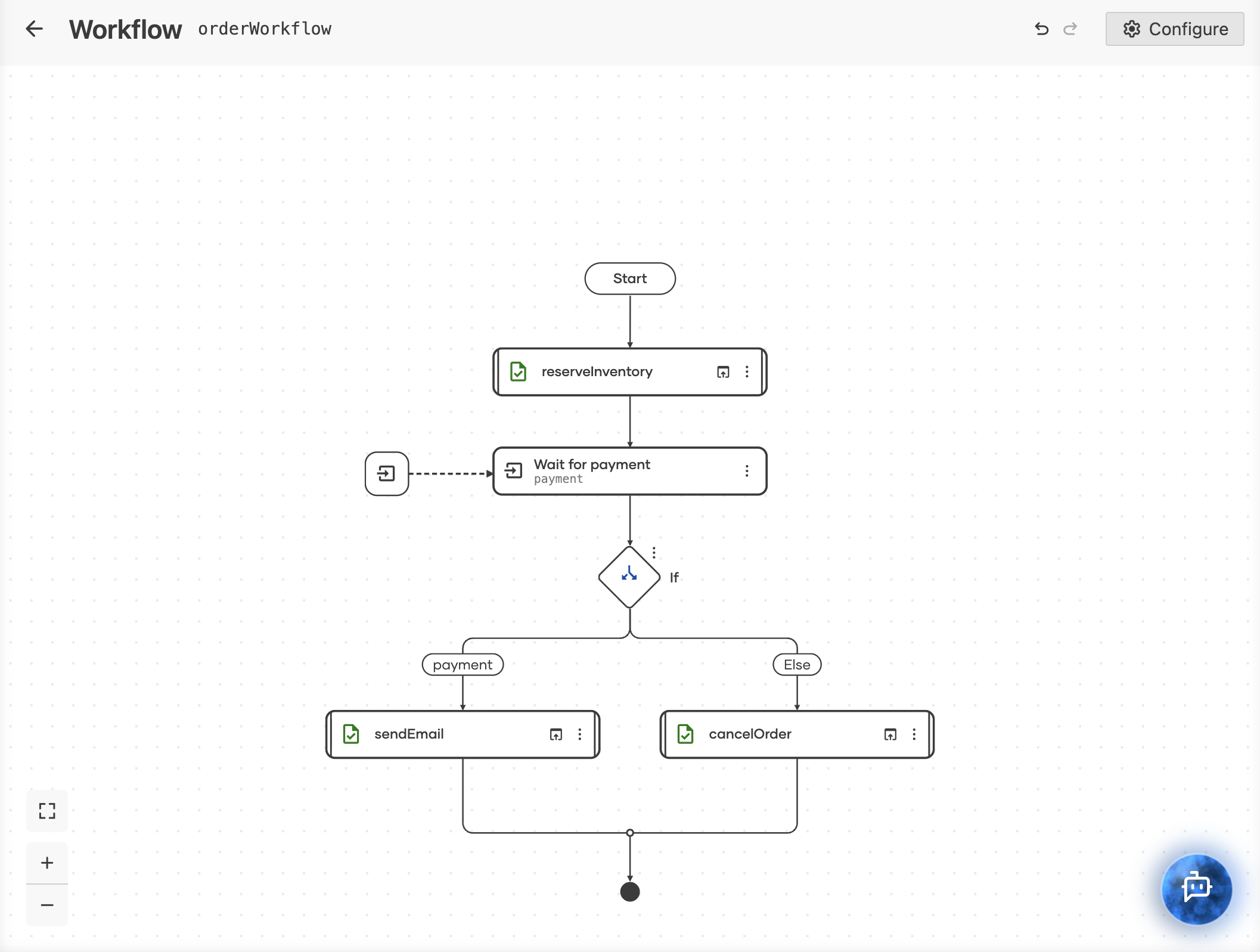Zoom out the canvas with minus
This screenshot has height=952, width=1260.
click(47, 905)
